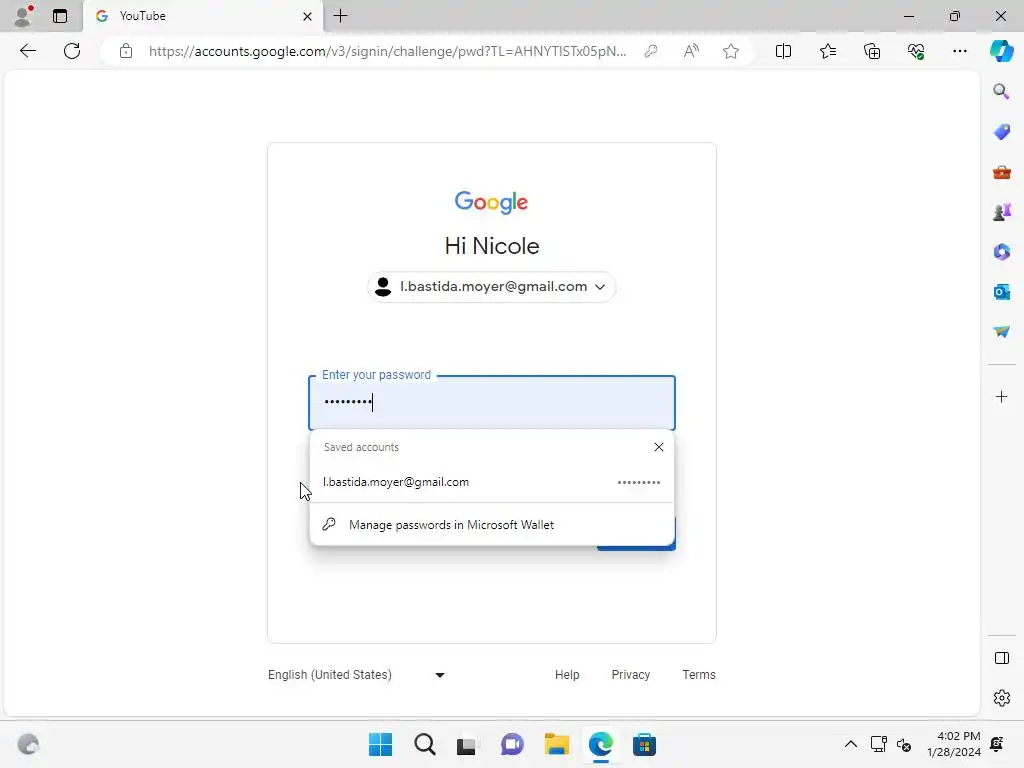Image resolution: width=1024 pixels, height=768 pixels.
Task: Click the browser Back arrow
Action: pyautogui.click(x=27, y=51)
